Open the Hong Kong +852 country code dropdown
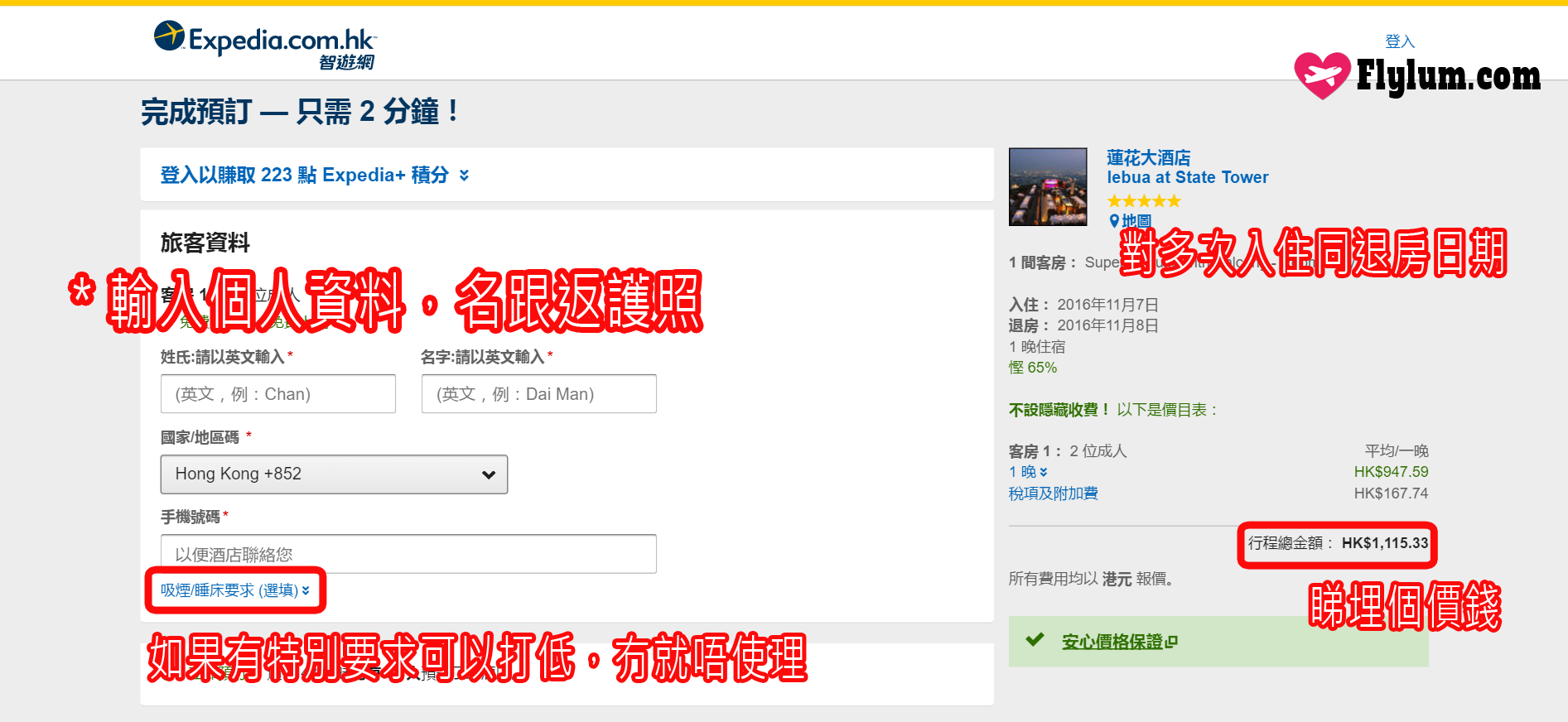This screenshot has height=722, width=1568. point(334,474)
